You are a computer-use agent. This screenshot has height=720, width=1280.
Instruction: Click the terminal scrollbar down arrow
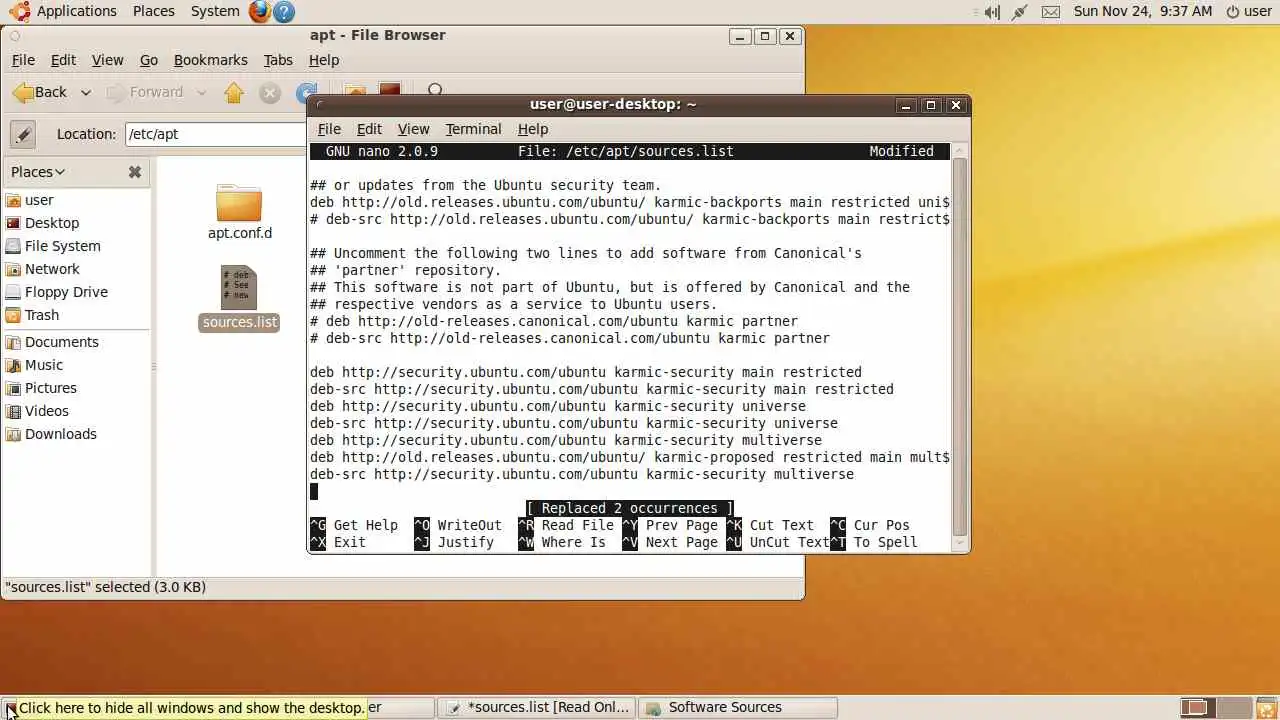pyautogui.click(x=960, y=543)
